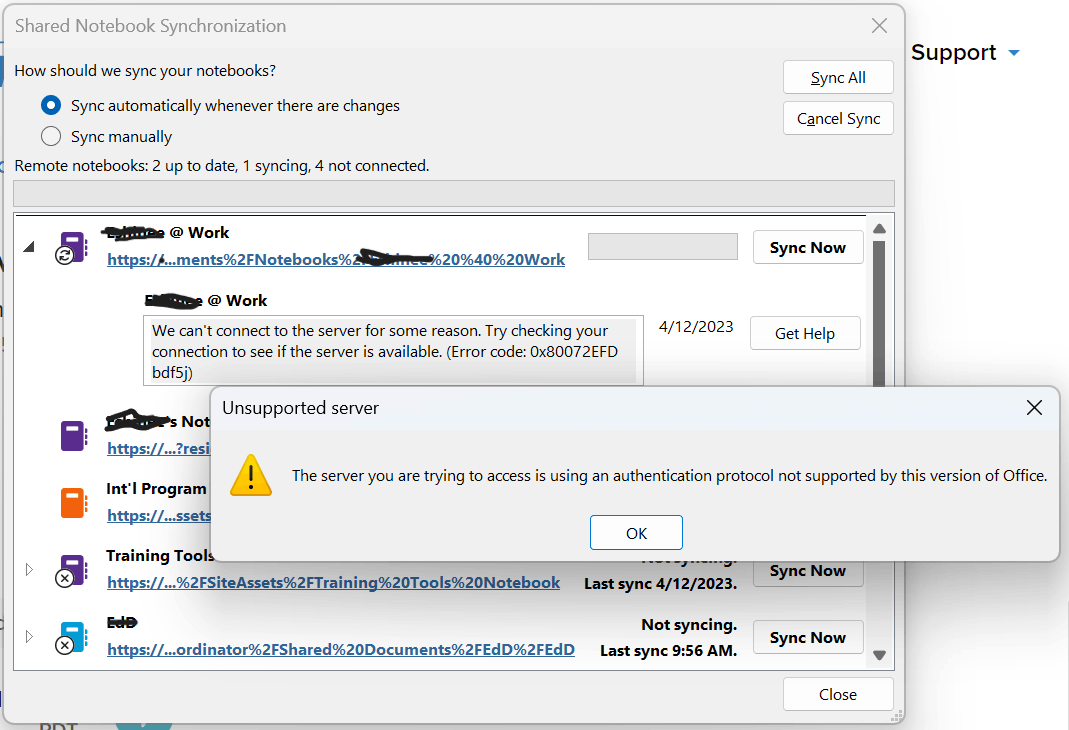Click Get Help for the connection error

[804, 333]
